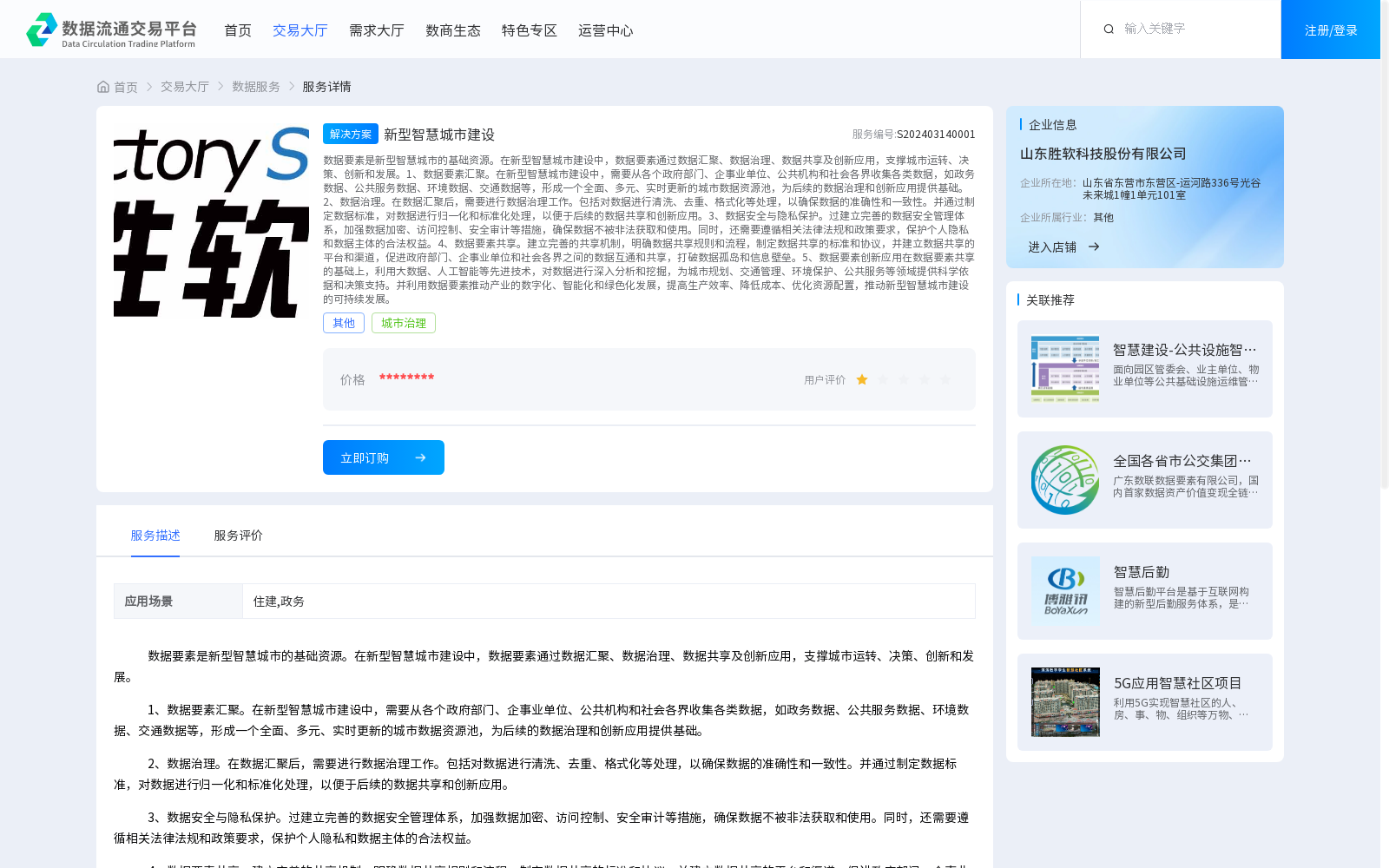Click the company address text

(x=1171, y=189)
